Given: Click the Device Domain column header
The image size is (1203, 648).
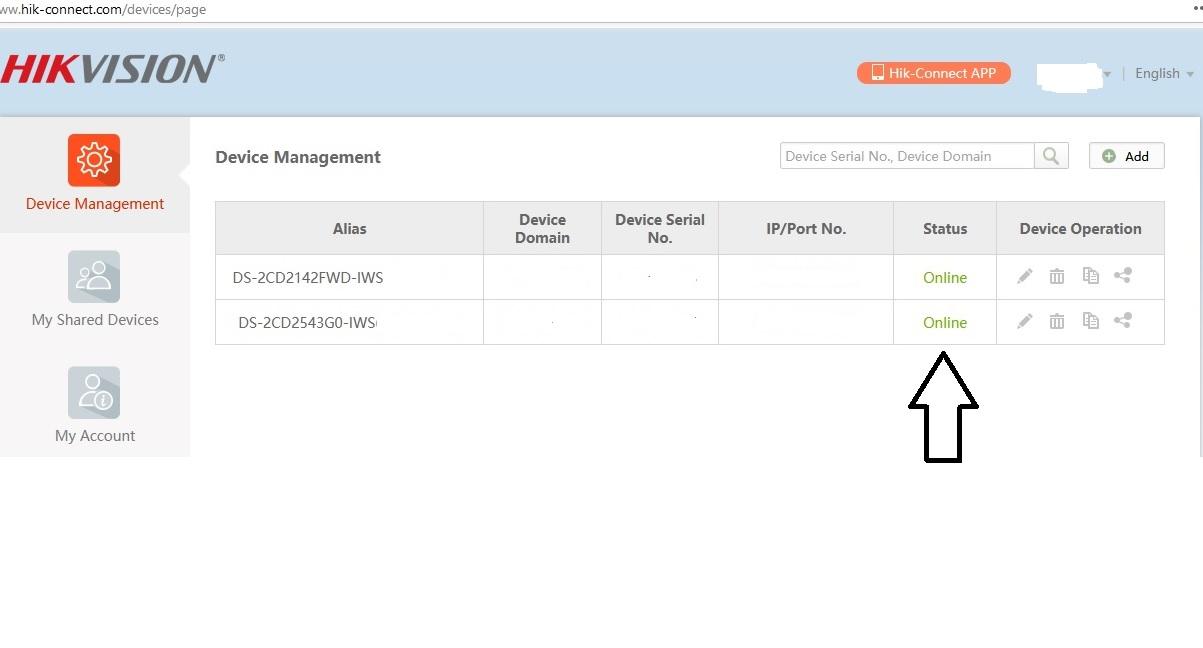Looking at the screenshot, I should [543, 228].
